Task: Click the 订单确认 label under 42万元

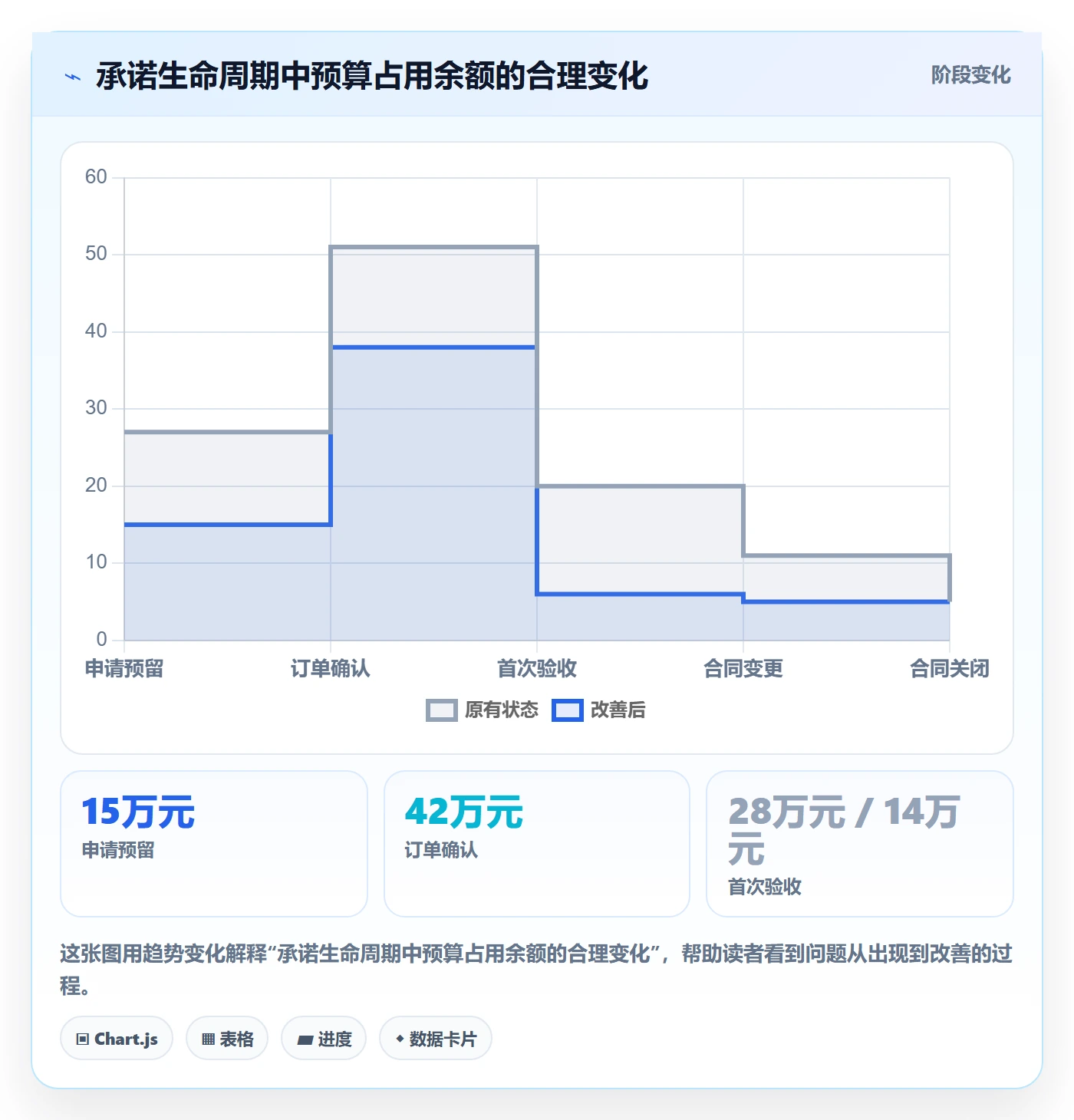Action: pyautogui.click(x=441, y=850)
